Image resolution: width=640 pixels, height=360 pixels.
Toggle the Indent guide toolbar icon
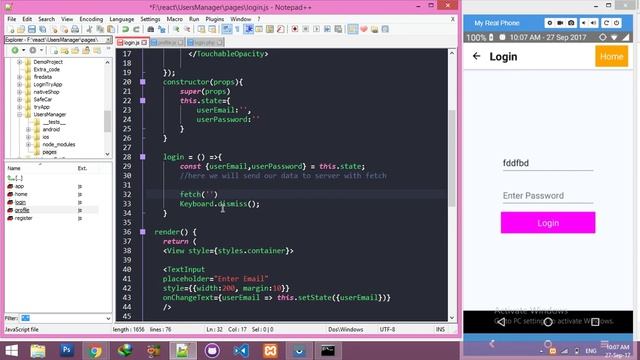click(248, 29)
